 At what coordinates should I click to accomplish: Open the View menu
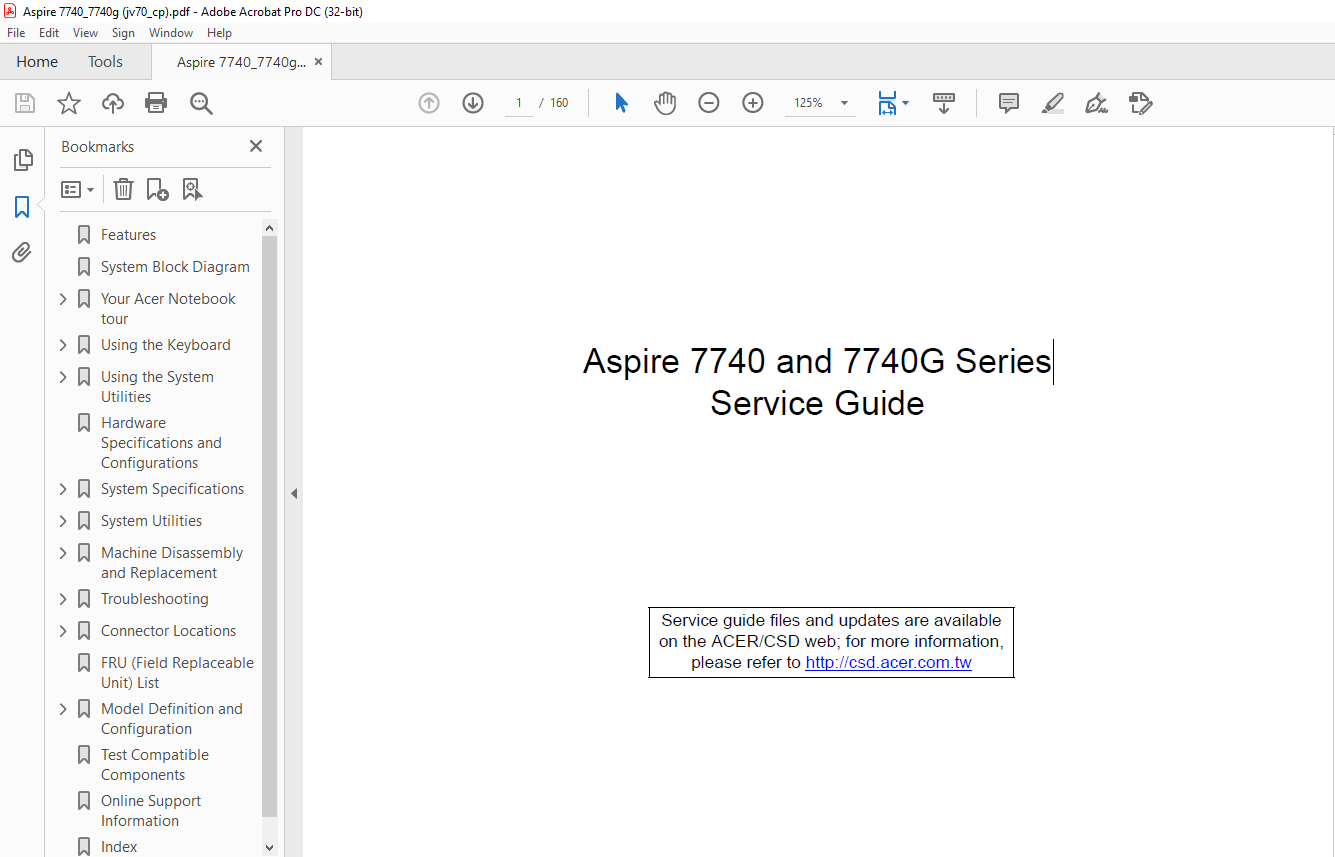click(x=85, y=33)
